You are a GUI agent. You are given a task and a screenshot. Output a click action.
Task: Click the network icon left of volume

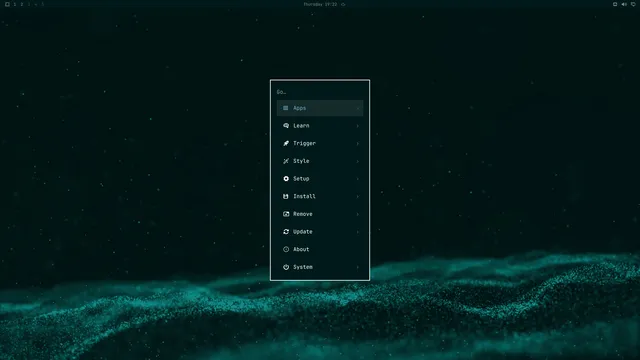coord(615,4)
